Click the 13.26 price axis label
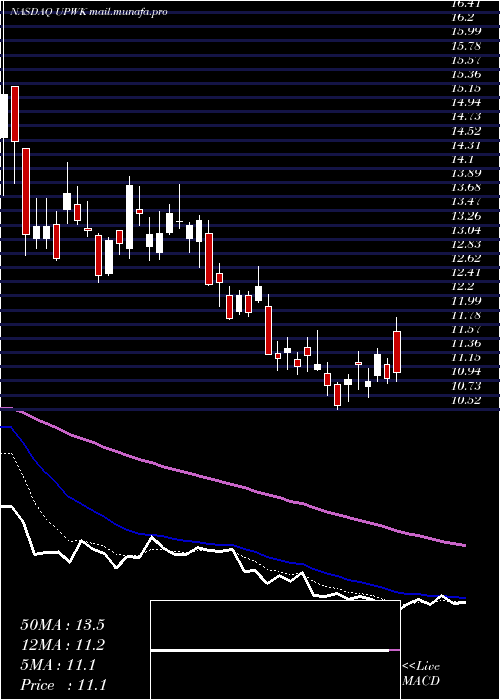The width and height of the screenshot is (500, 700). (x=466, y=216)
